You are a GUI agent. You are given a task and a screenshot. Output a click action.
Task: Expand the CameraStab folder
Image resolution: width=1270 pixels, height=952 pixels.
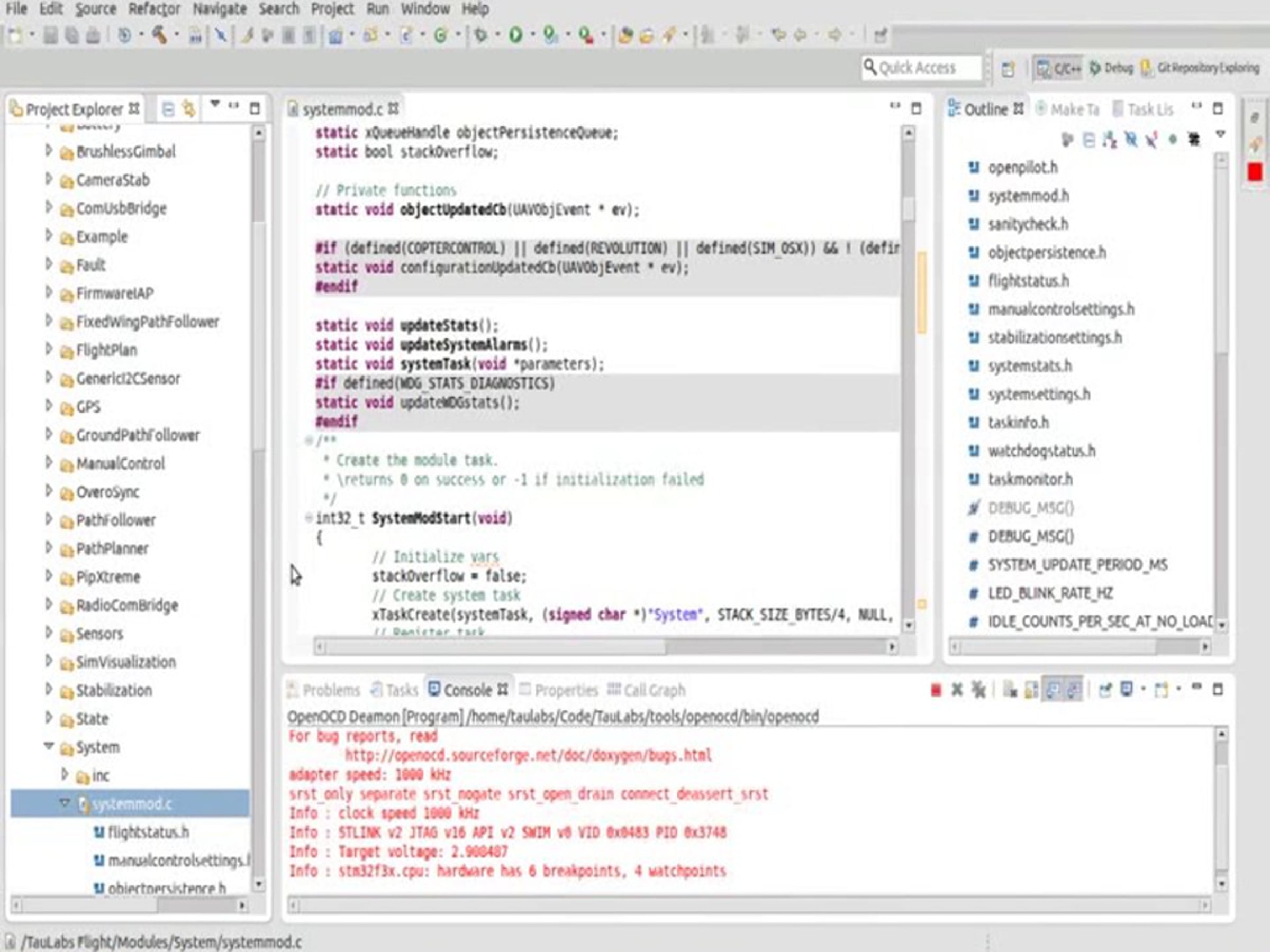(x=49, y=179)
